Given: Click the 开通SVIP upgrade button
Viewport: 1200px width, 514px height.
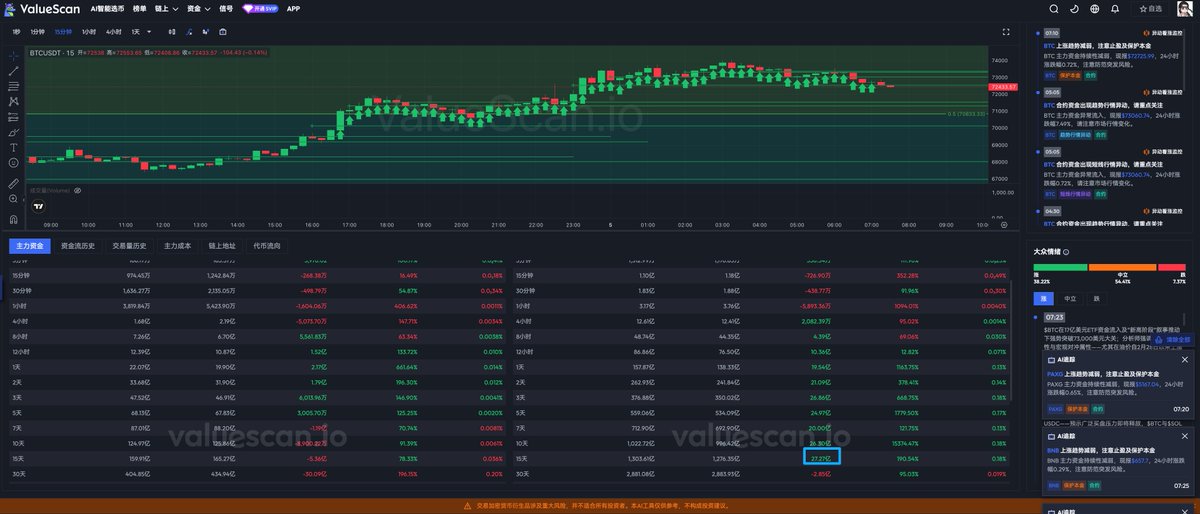Looking at the screenshot, I should pyautogui.click(x=261, y=8).
